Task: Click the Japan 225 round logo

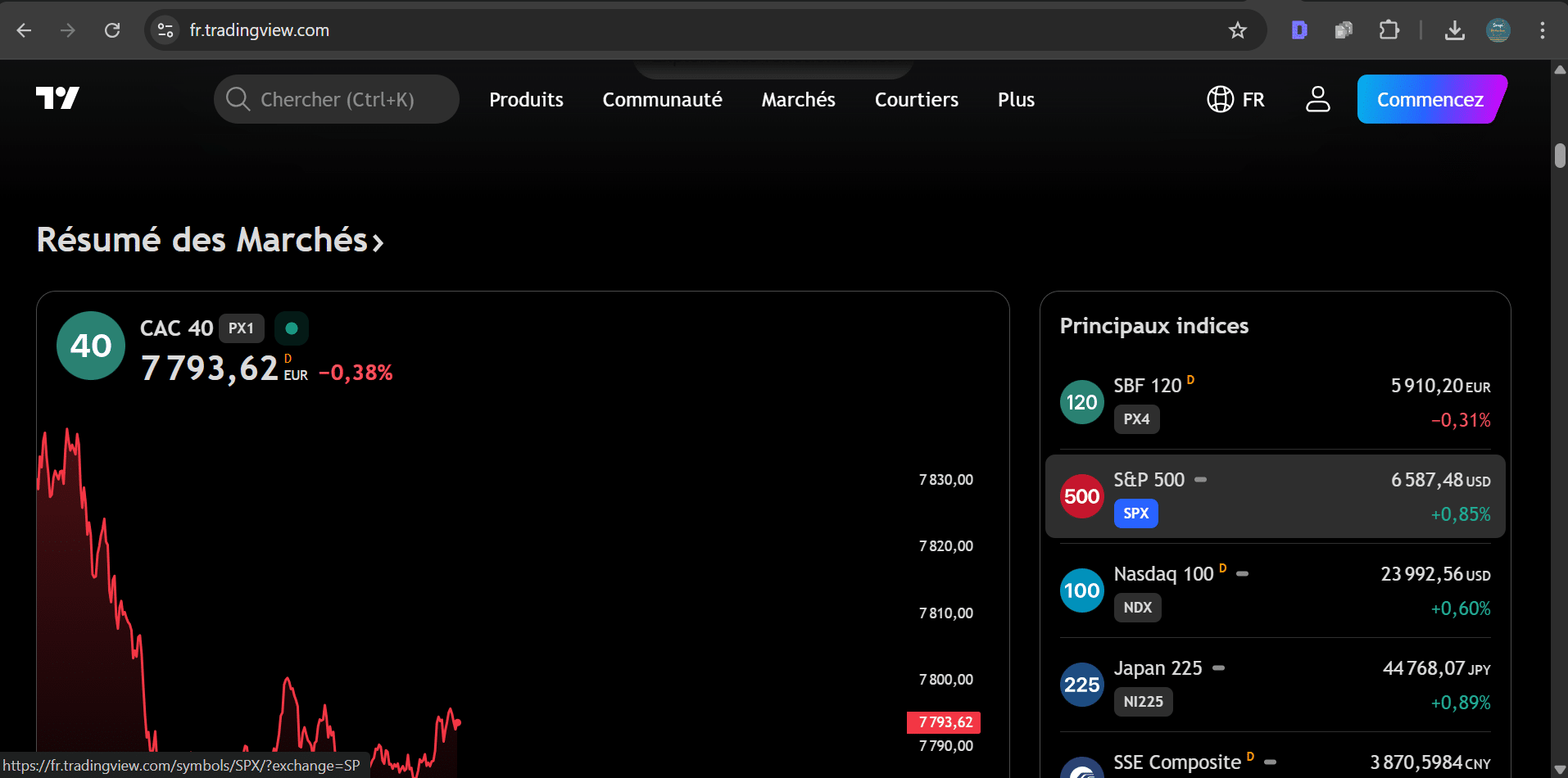Action: [1081, 685]
